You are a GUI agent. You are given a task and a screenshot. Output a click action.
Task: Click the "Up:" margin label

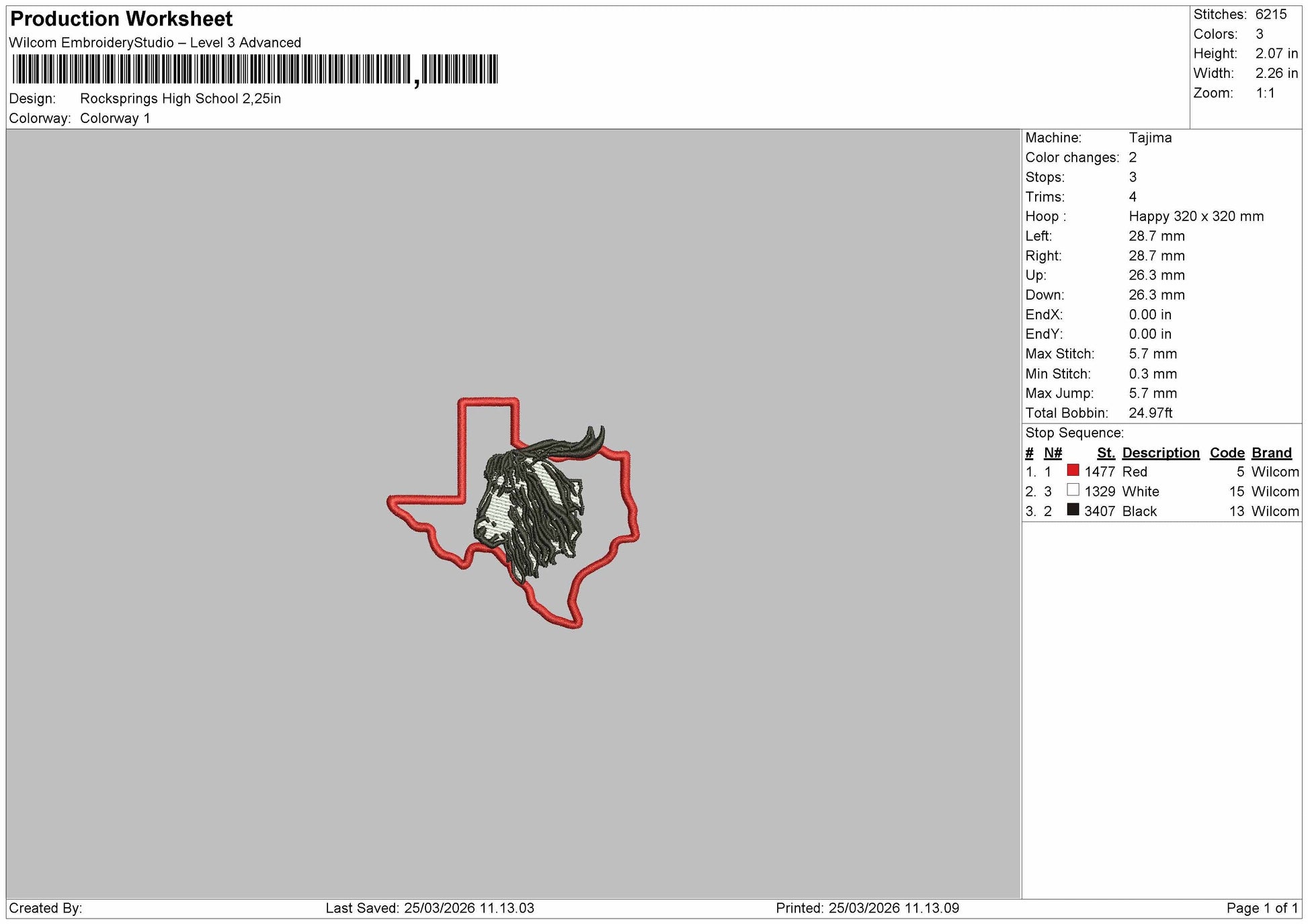pos(1035,276)
